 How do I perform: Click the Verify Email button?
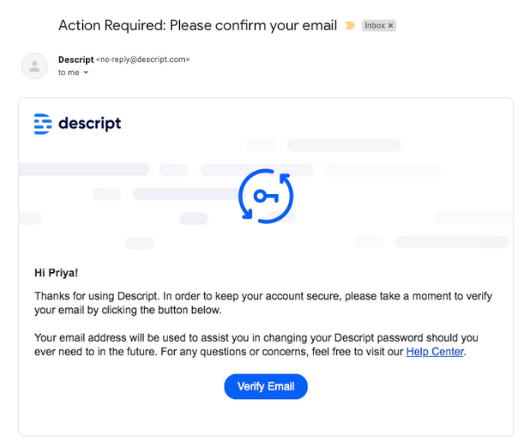266,387
